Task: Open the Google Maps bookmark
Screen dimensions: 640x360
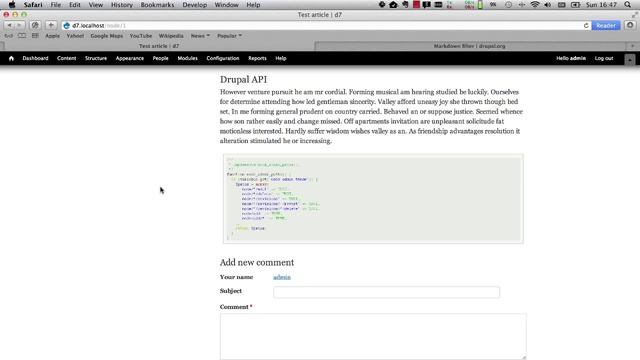Action: 107,36
